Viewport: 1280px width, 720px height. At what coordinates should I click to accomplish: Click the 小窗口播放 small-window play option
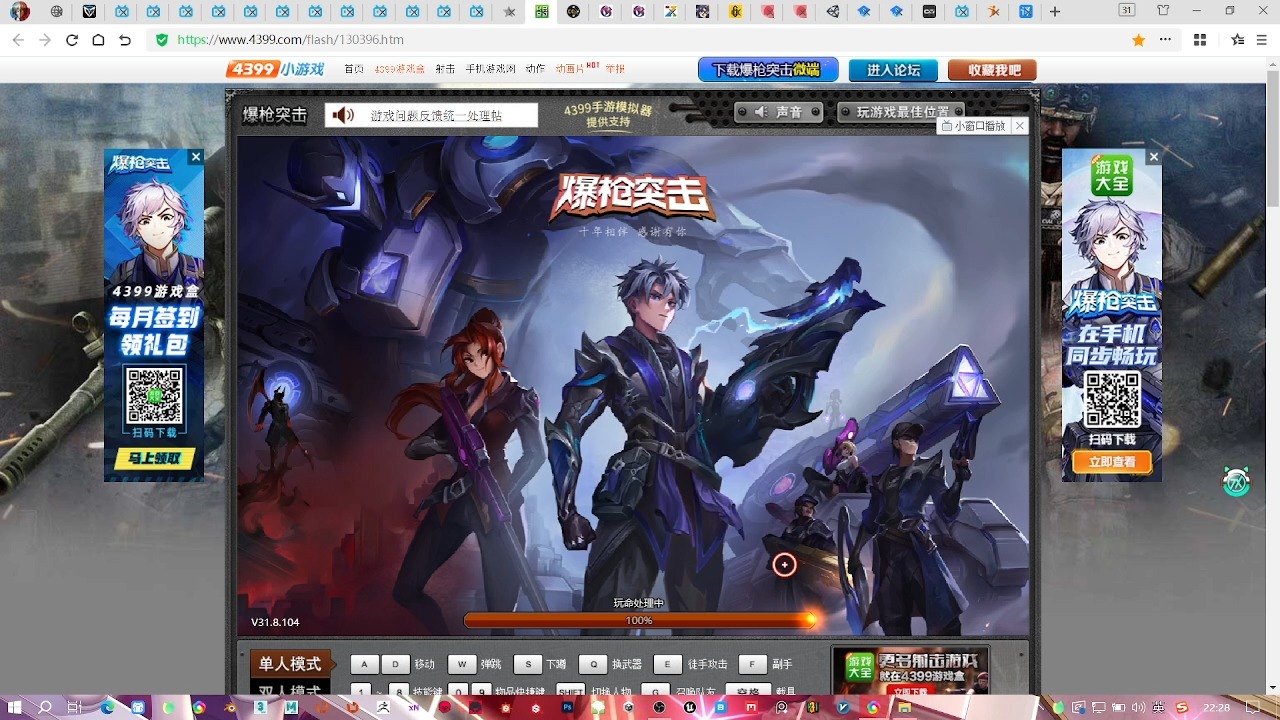973,126
